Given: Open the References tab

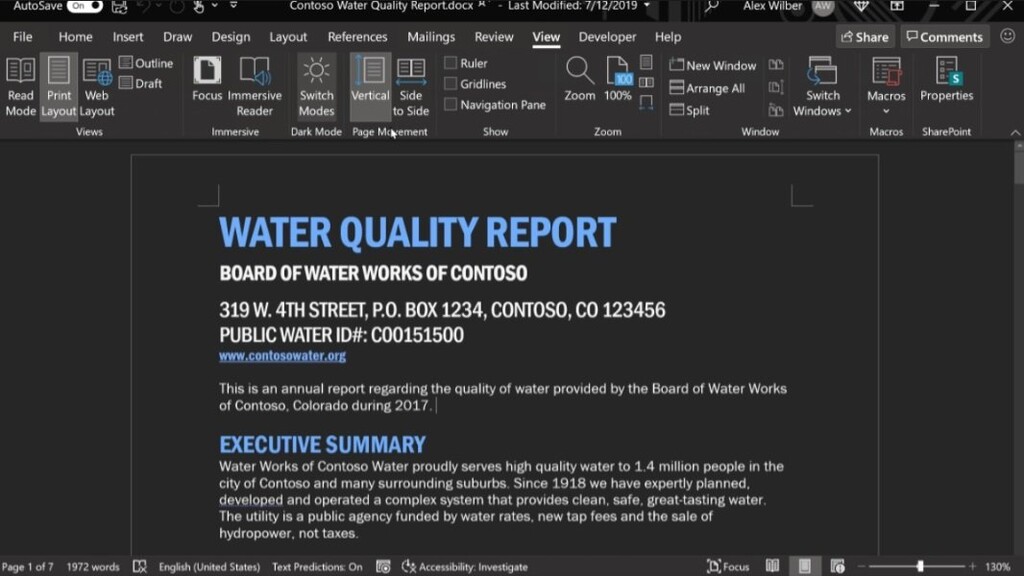Looking at the screenshot, I should (357, 37).
